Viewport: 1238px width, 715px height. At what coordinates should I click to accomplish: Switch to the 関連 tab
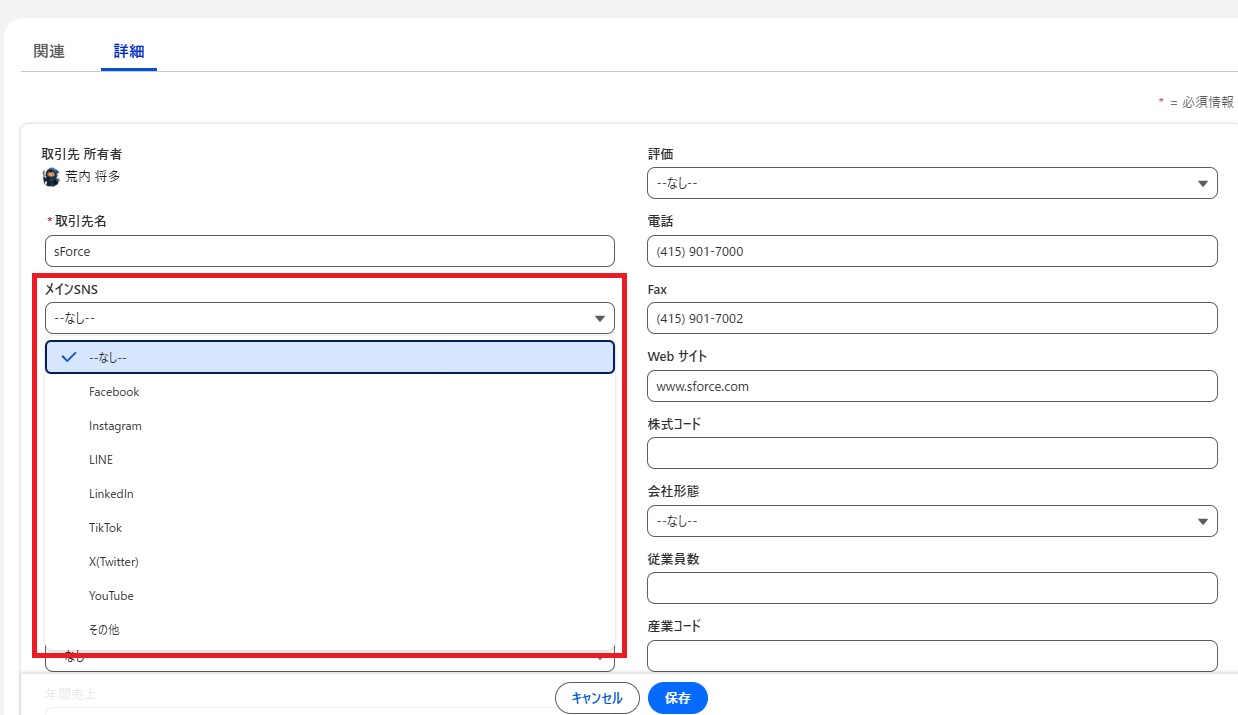click(x=49, y=51)
